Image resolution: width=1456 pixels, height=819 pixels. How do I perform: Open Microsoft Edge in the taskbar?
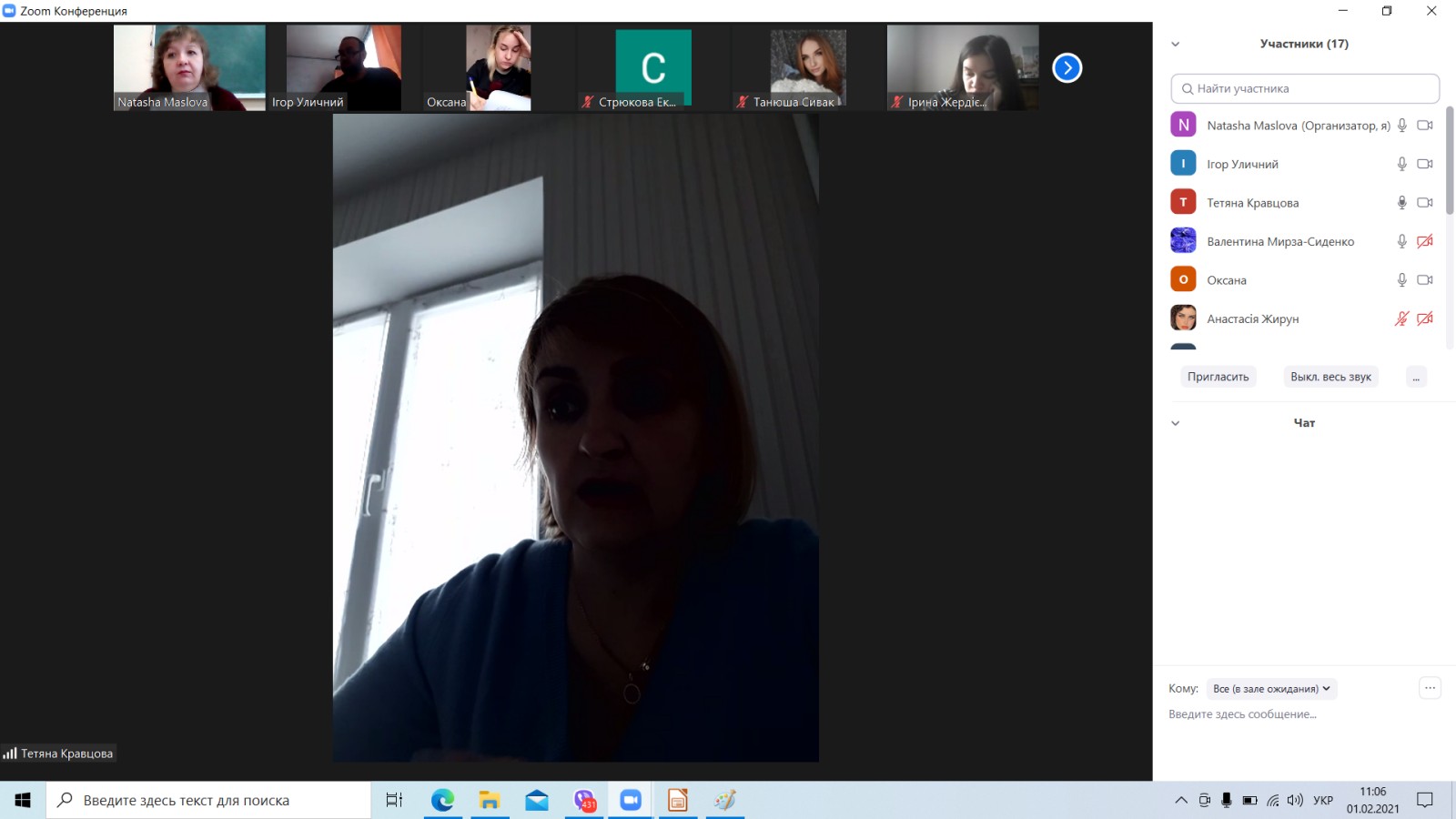(x=442, y=800)
